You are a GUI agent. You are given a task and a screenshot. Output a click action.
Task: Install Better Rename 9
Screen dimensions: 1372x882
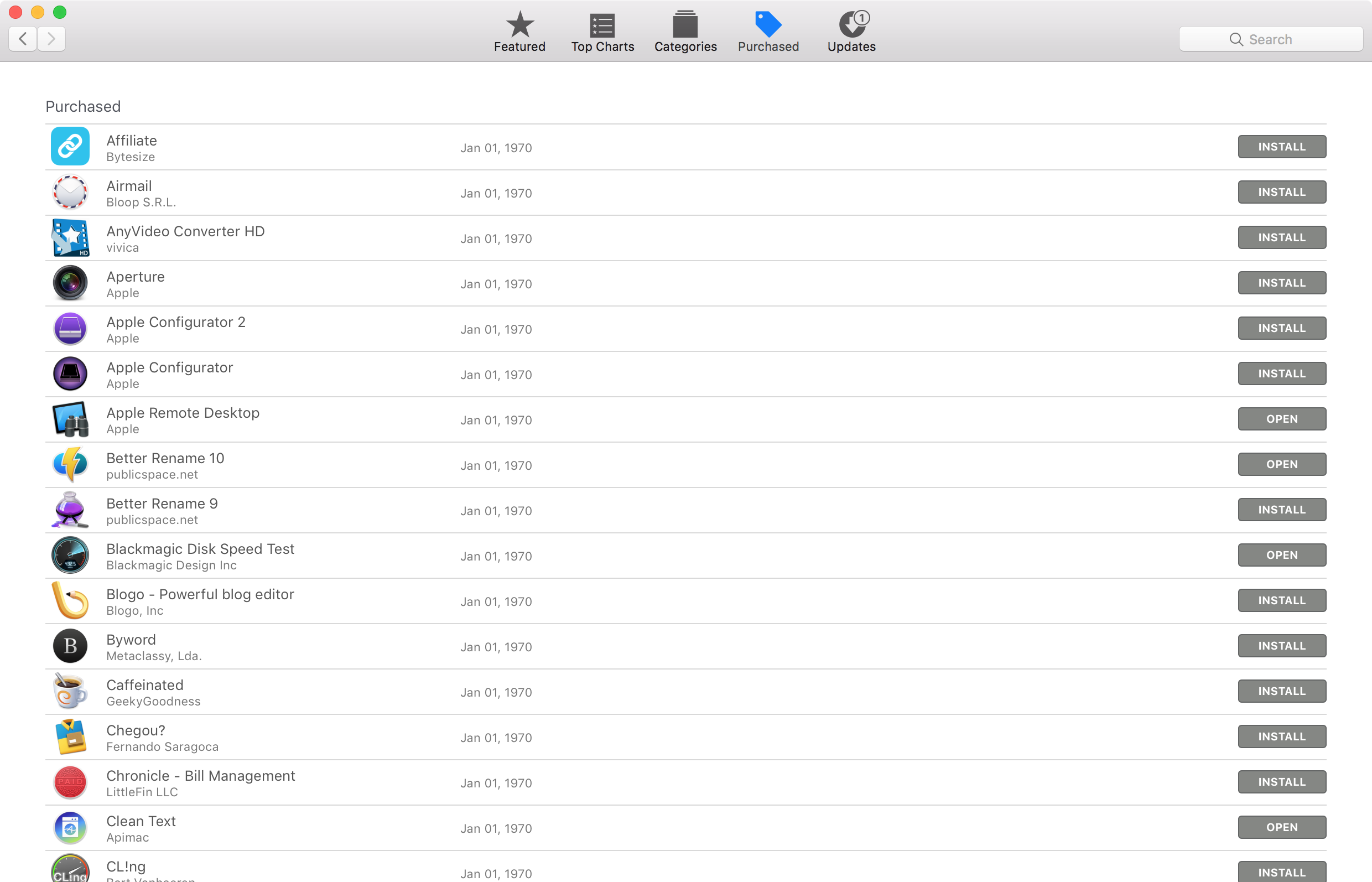1281,509
